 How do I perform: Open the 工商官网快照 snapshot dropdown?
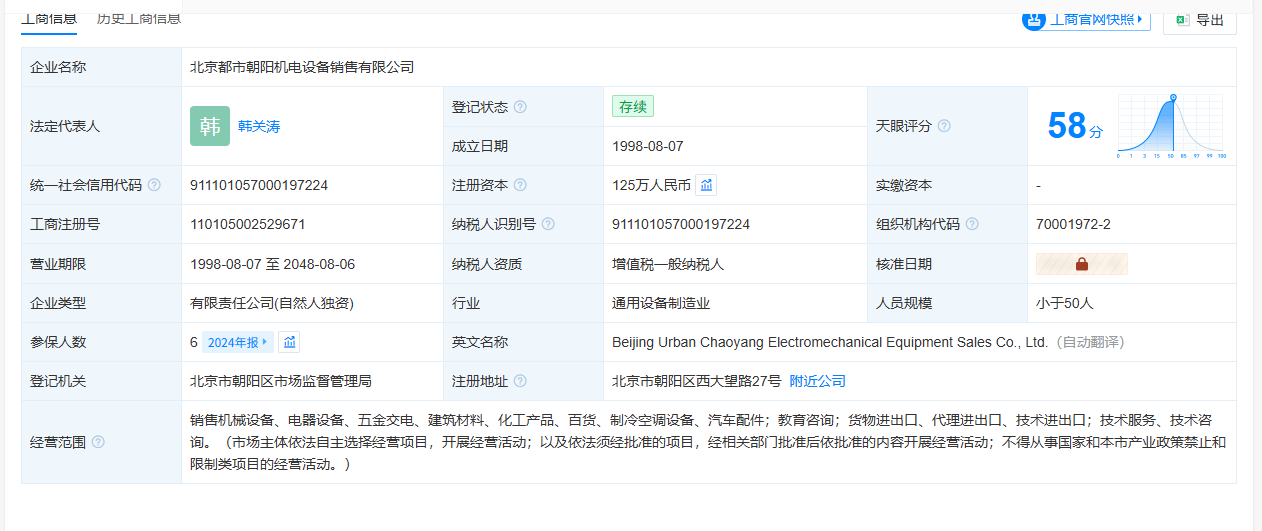click(1086, 19)
